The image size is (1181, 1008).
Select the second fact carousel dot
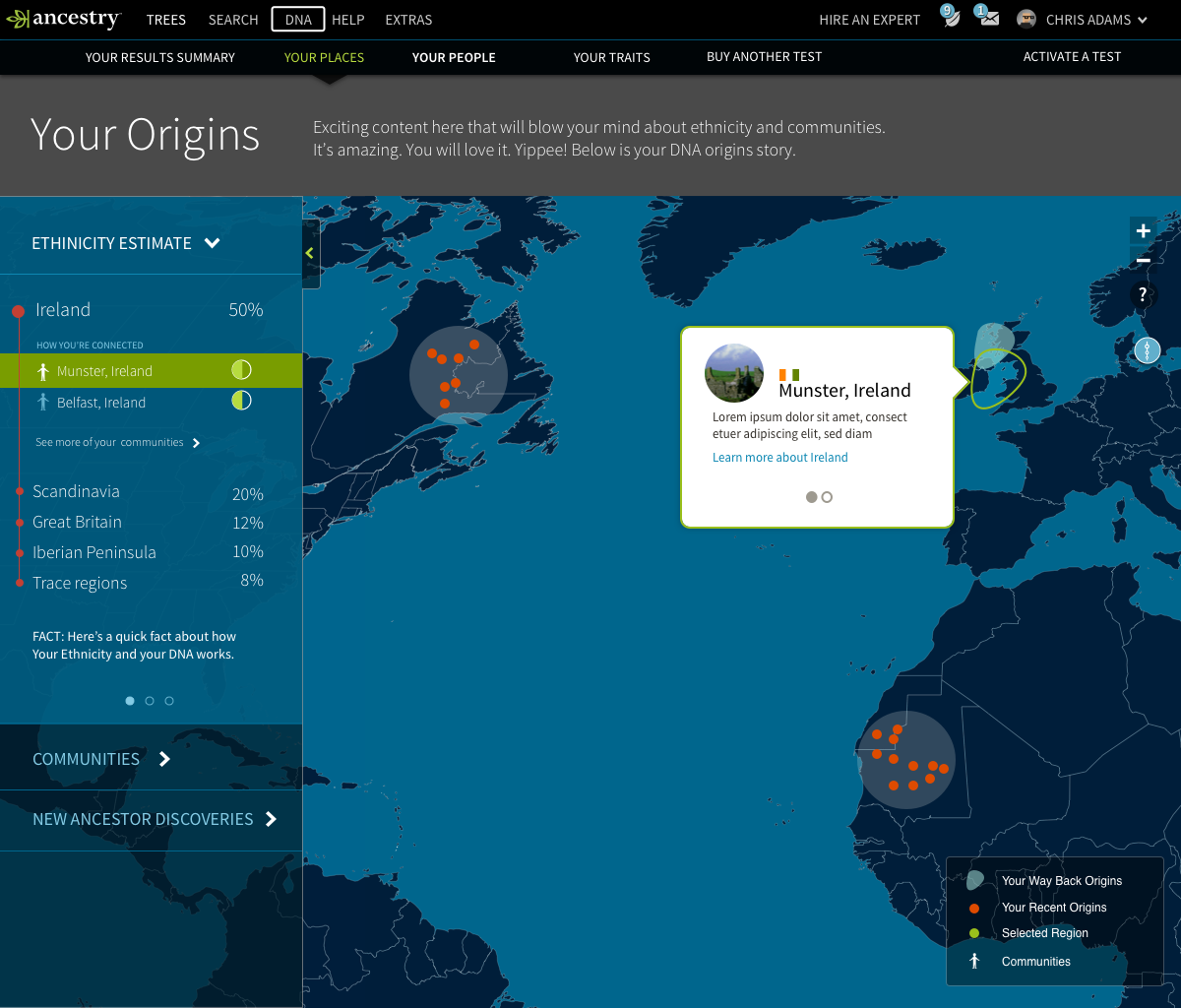150,701
